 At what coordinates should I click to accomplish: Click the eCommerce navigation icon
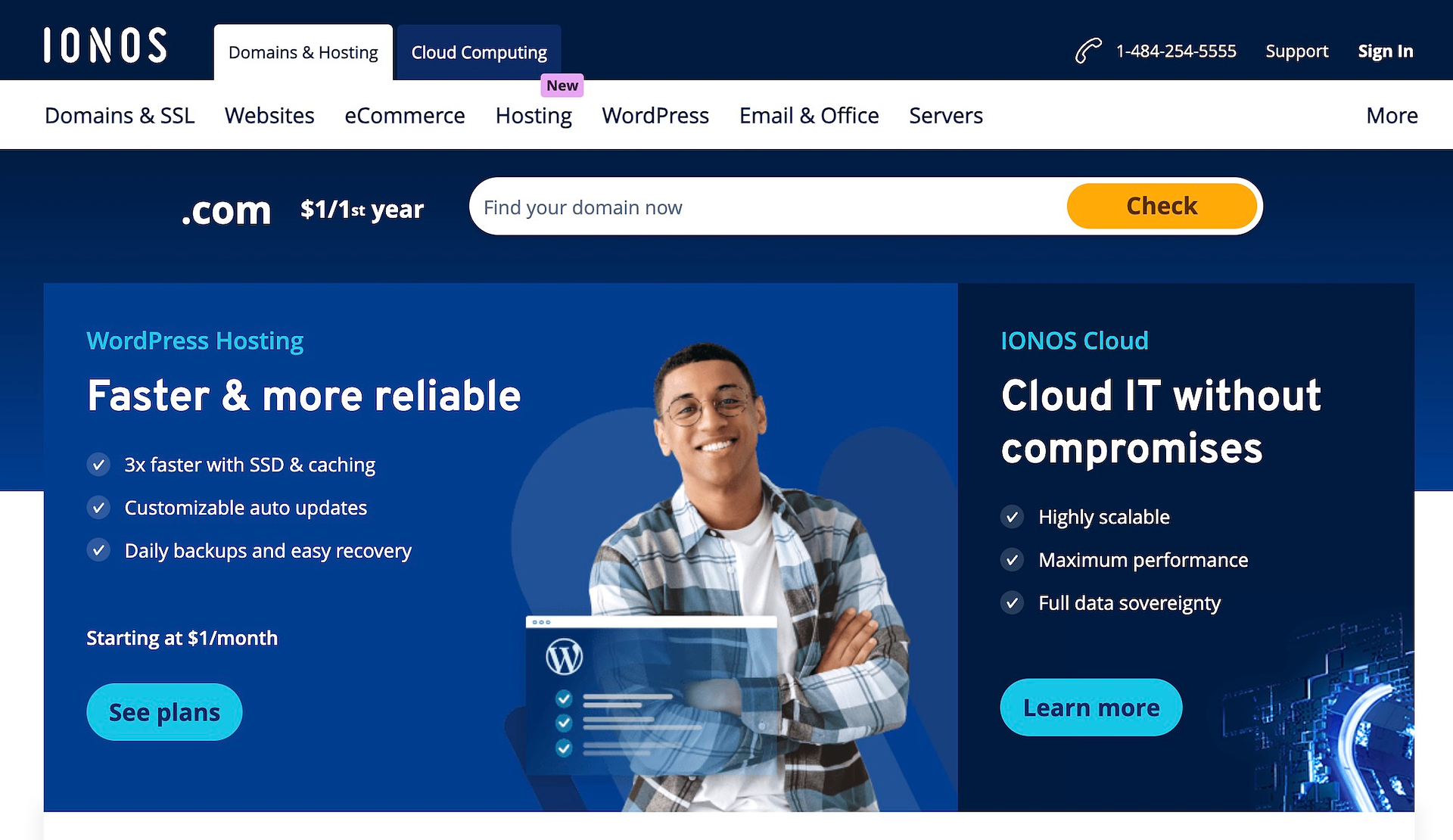404,115
